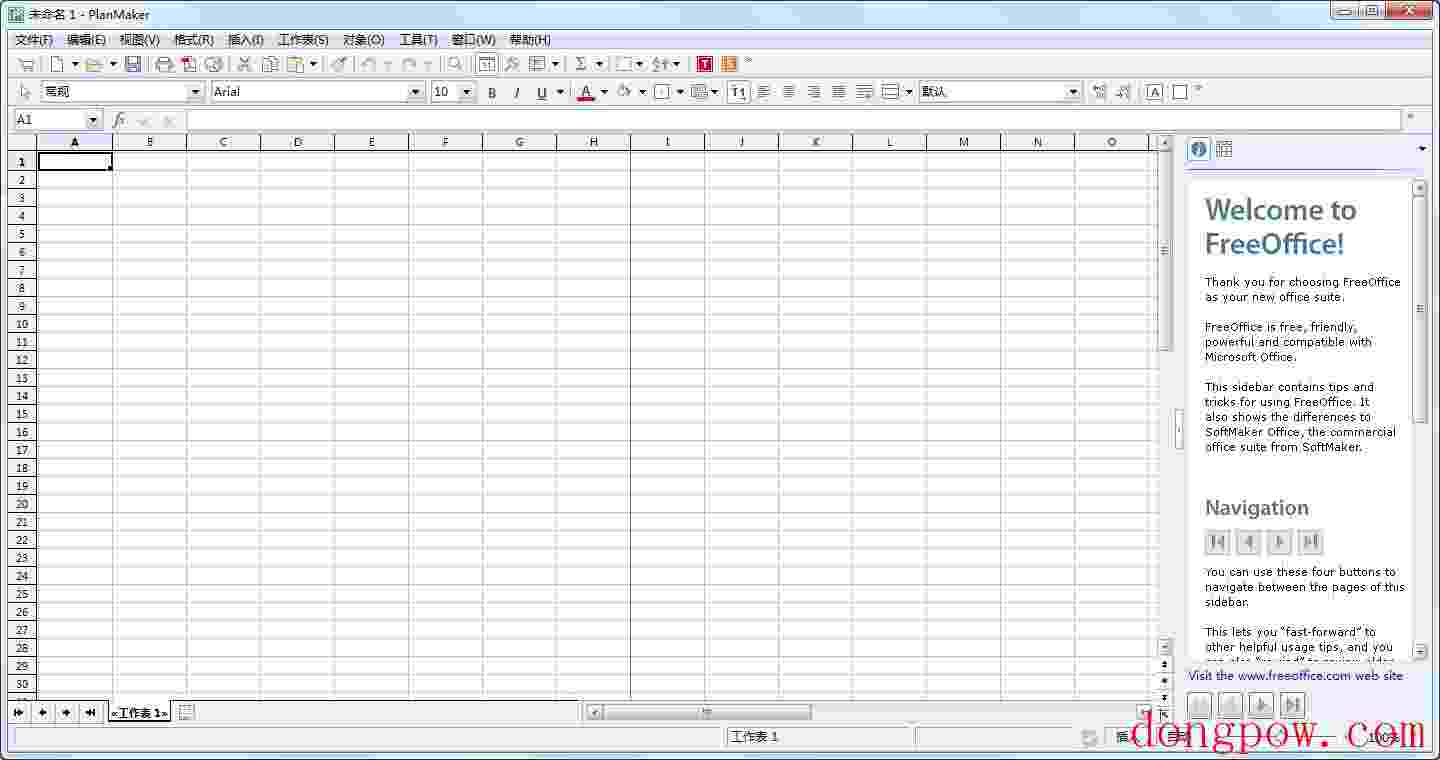Select column header D
This screenshot has width=1440, height=760.
point(297,142)
